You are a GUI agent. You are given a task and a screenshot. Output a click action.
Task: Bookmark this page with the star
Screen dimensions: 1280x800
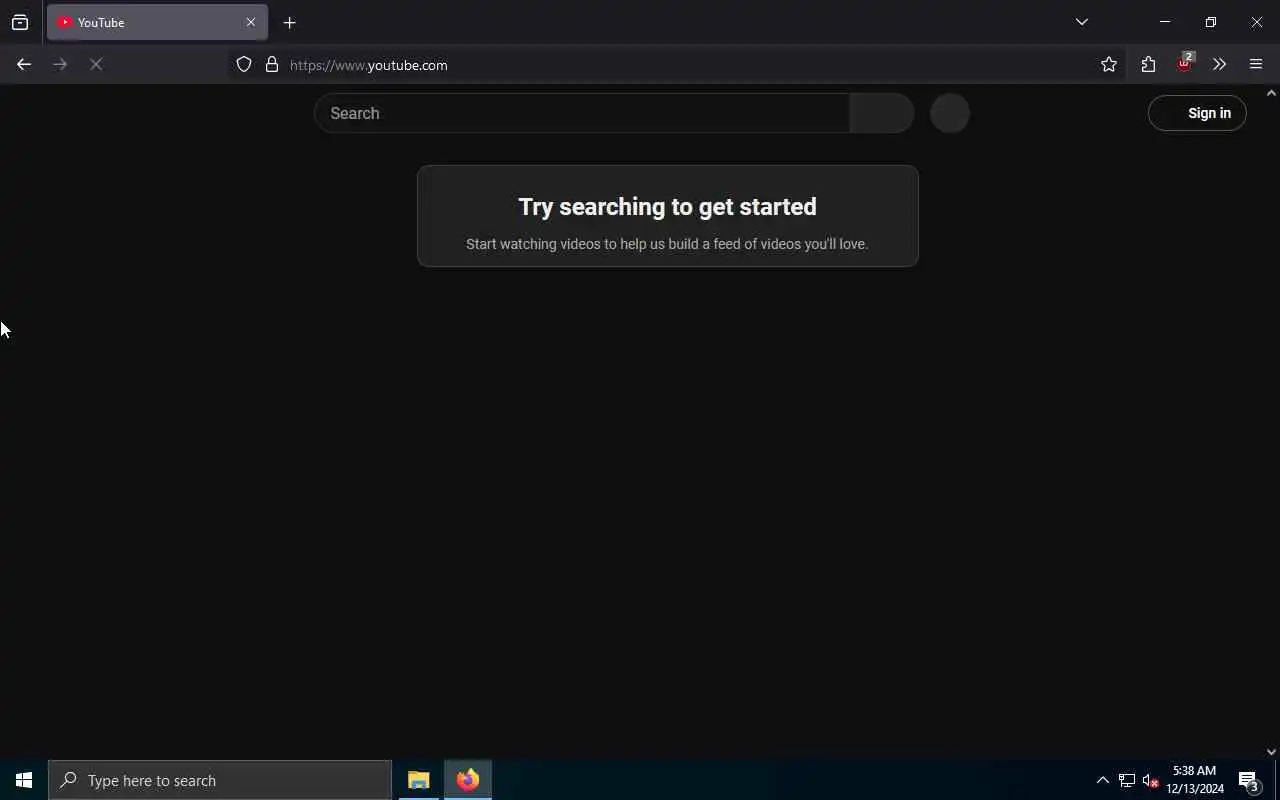1109,65
